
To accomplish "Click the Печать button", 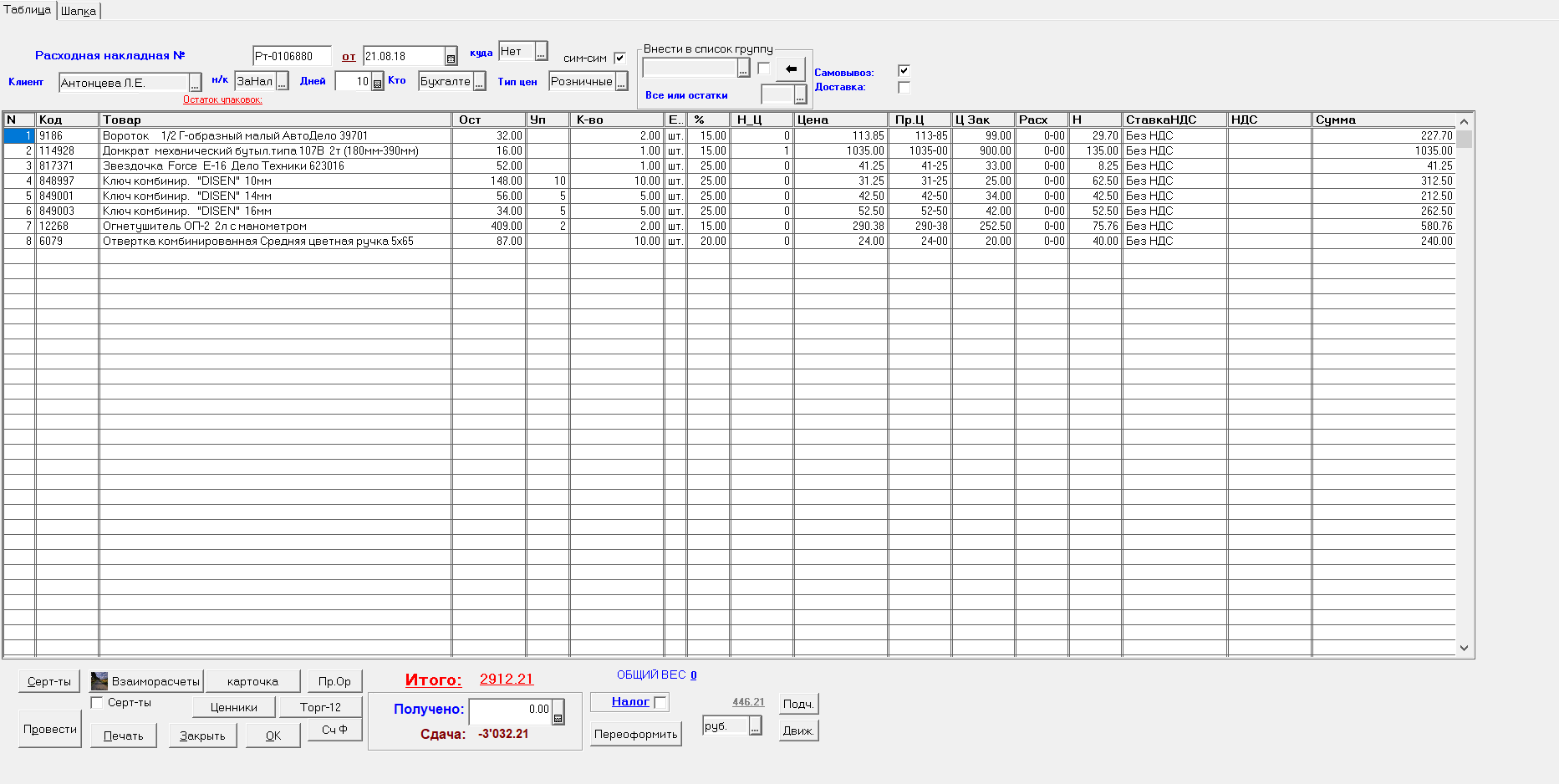I will (124, 736).
